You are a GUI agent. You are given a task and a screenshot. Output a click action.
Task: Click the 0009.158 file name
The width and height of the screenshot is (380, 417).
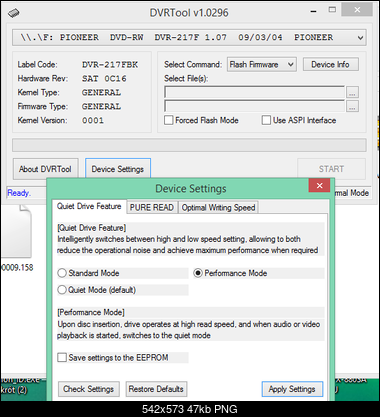(x=17, y=267)
